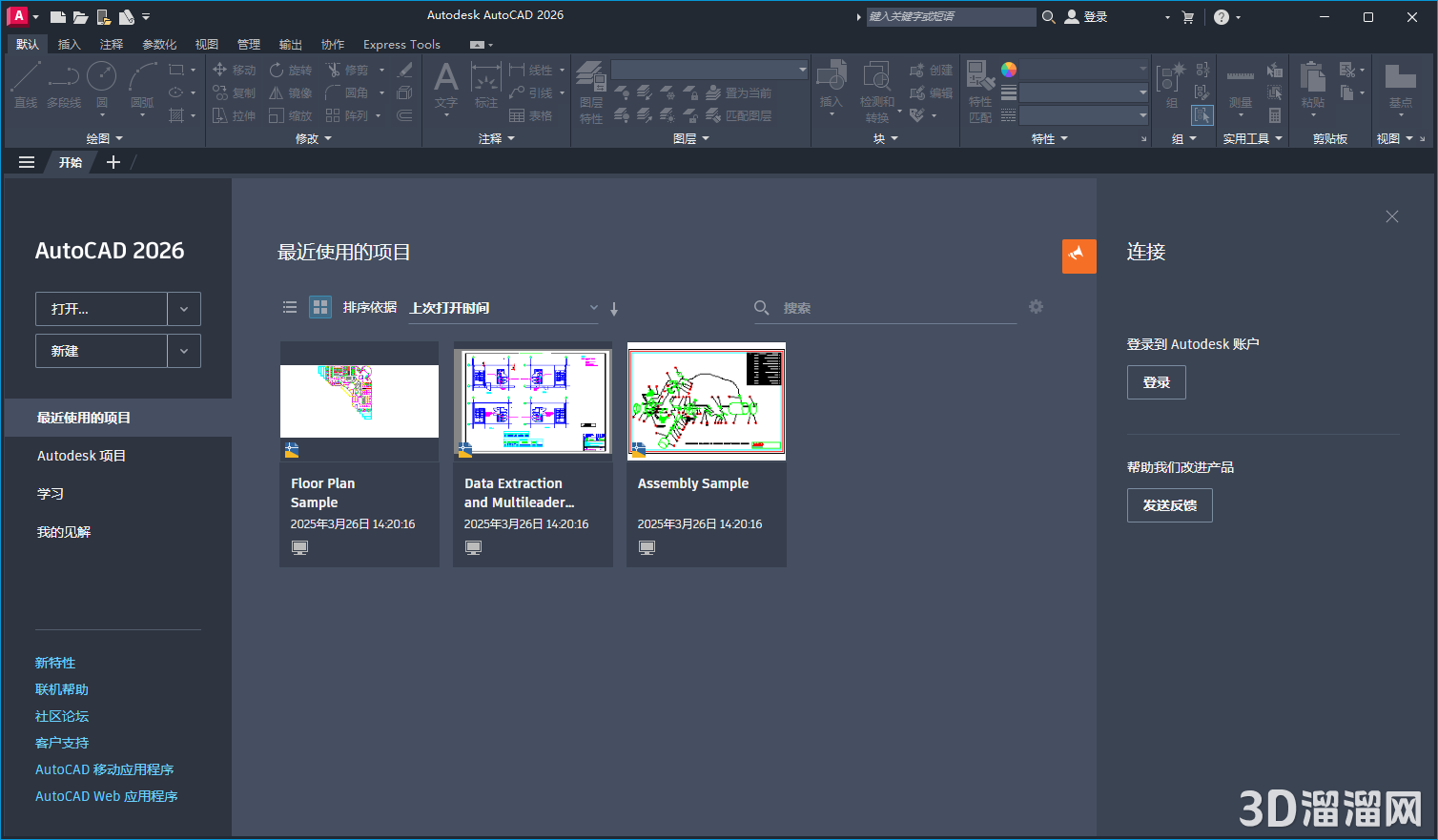Expand the 实用工具 (Utilities) panel
This screenshot has height=840, width=1438.
pyautogui.click(x=1253, y=138)
